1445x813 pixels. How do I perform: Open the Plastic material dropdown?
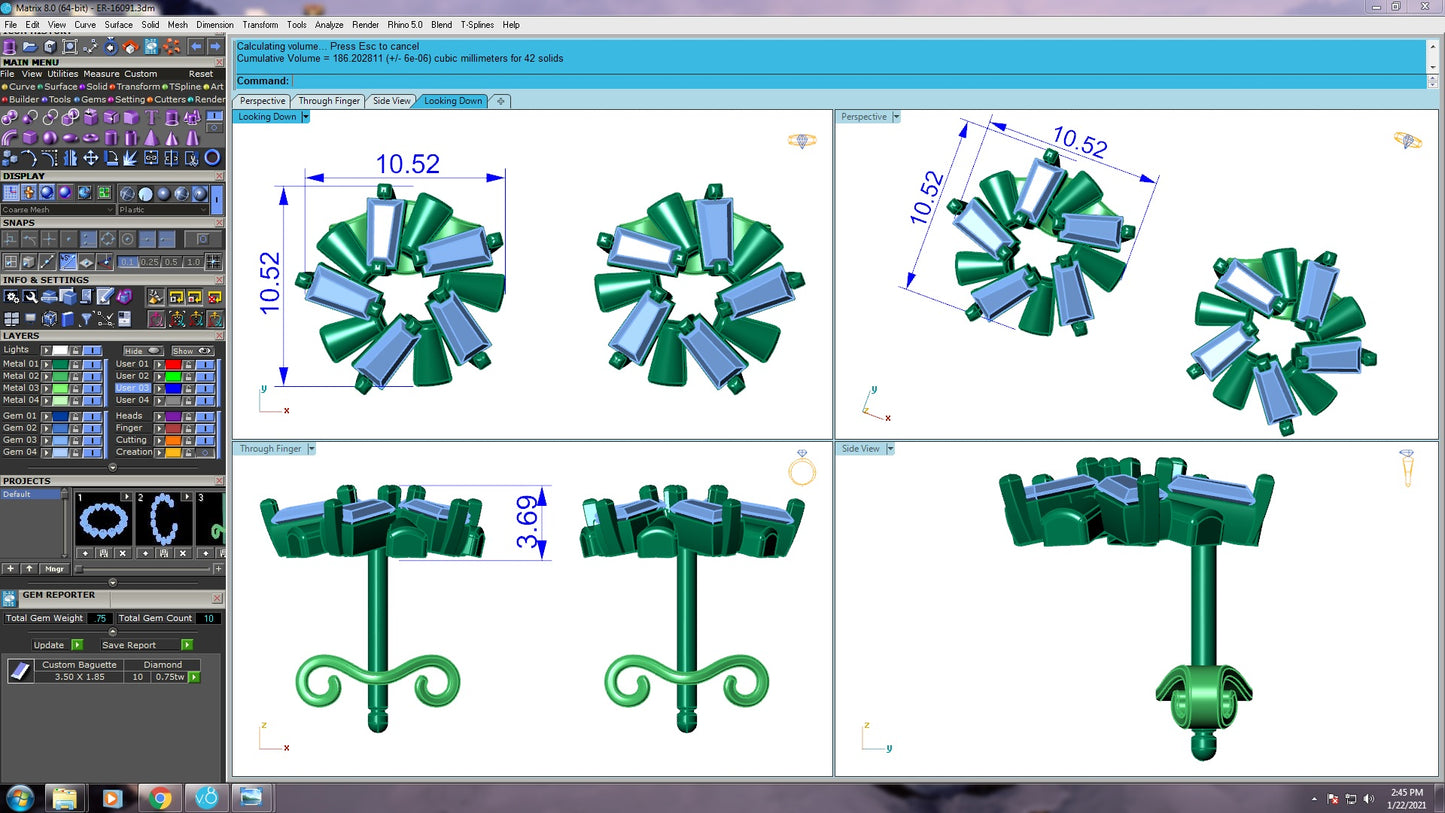[x=162, y=210]
